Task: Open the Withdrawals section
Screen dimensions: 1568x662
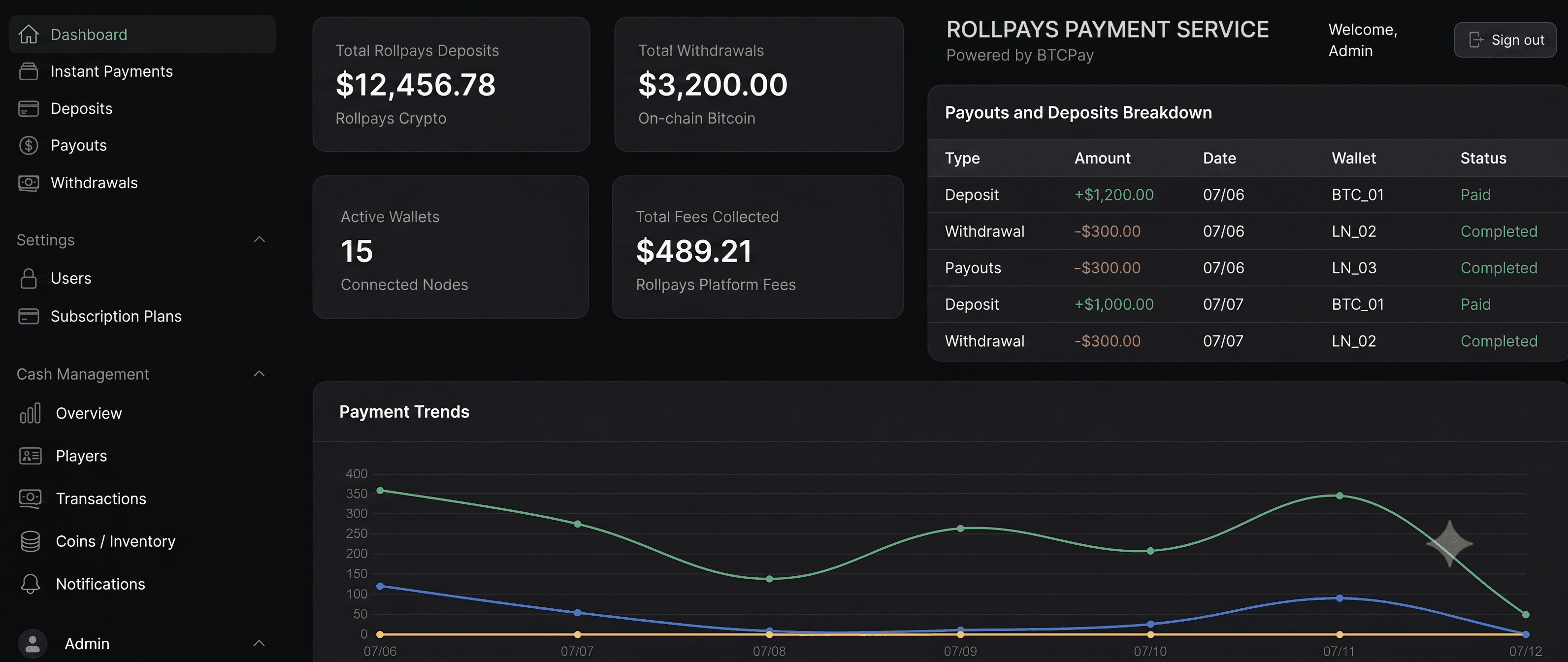Action: click(x=95, y=183)
